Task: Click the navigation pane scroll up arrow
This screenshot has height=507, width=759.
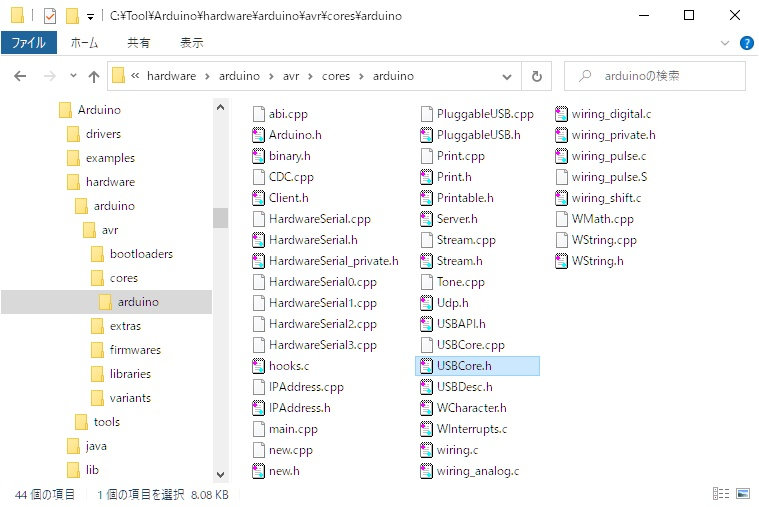Action: pyautogui.click(x=220, y=108)
